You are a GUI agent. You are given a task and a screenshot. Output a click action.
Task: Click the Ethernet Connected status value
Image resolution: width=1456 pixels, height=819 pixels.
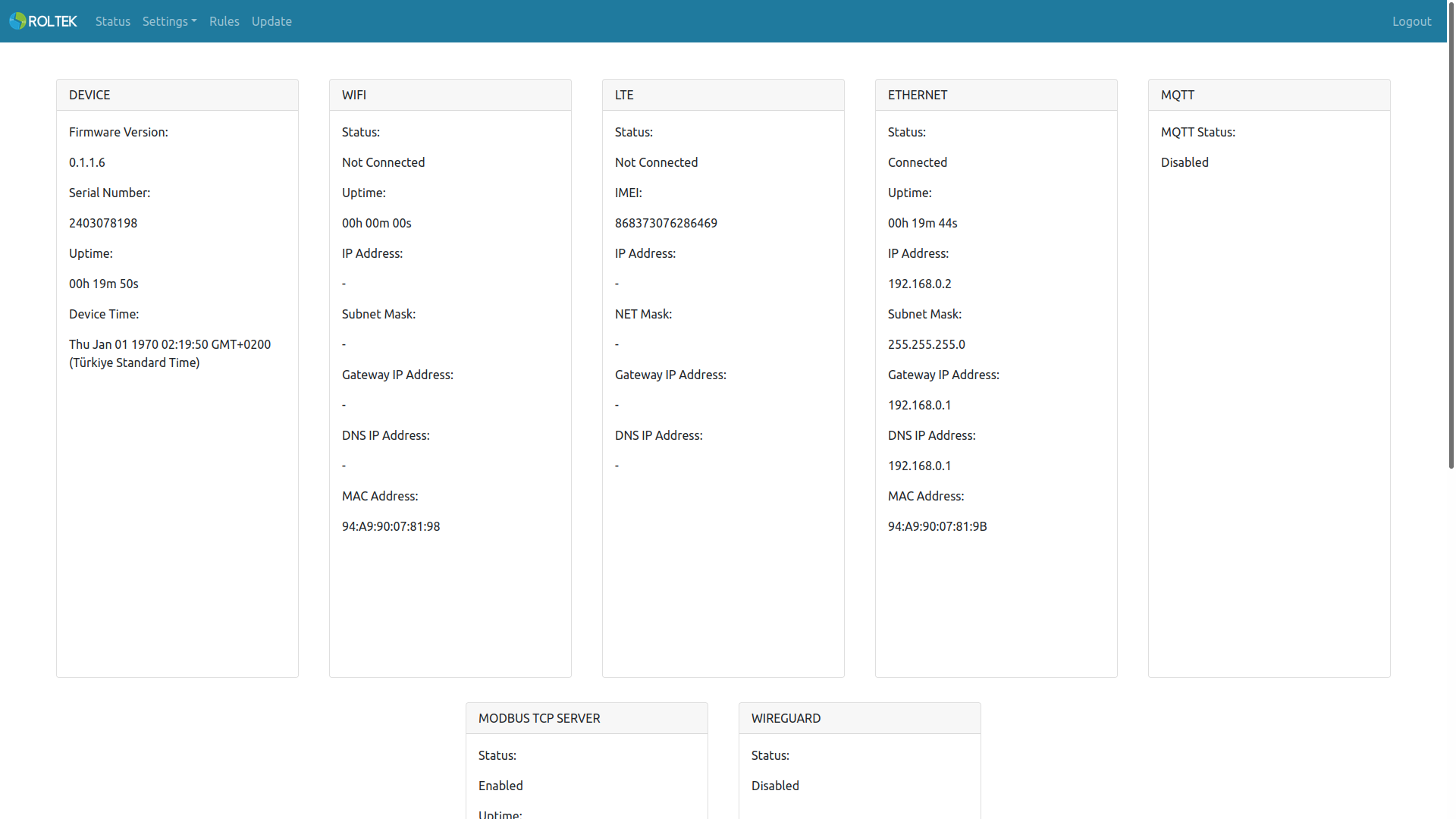pyautogui.click(x=918, y=162)
